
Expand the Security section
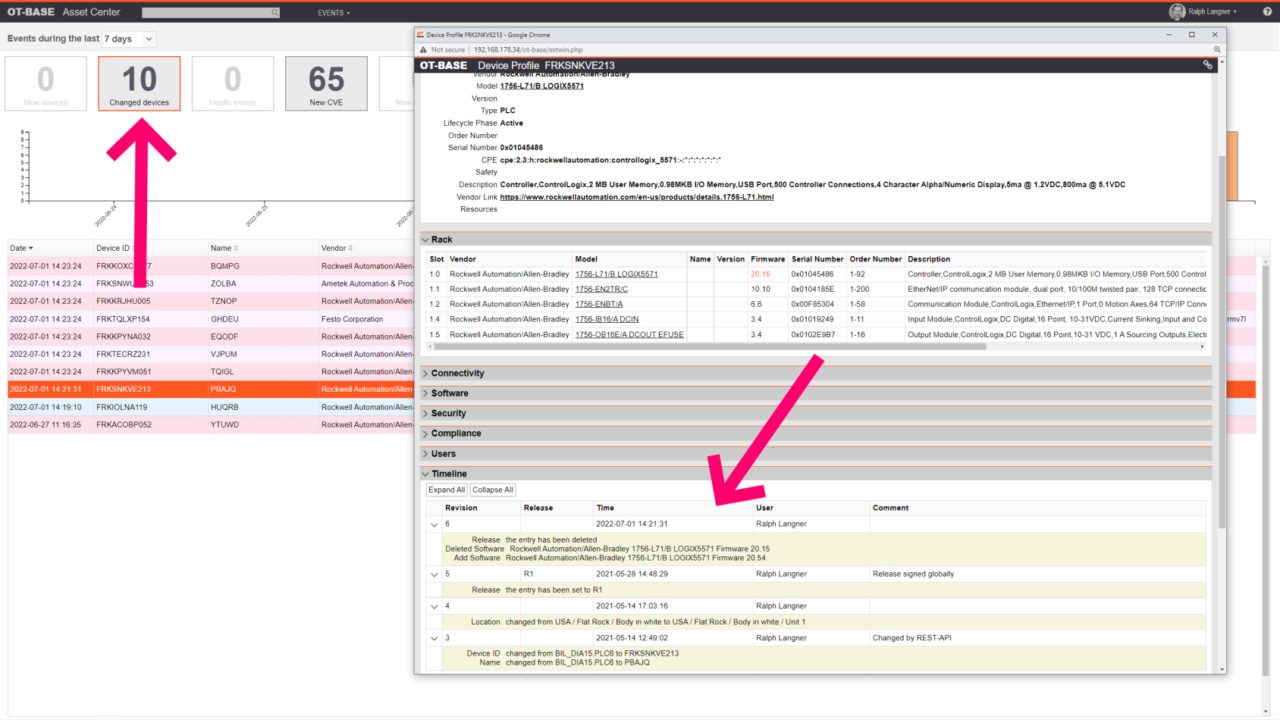point(448,413)
